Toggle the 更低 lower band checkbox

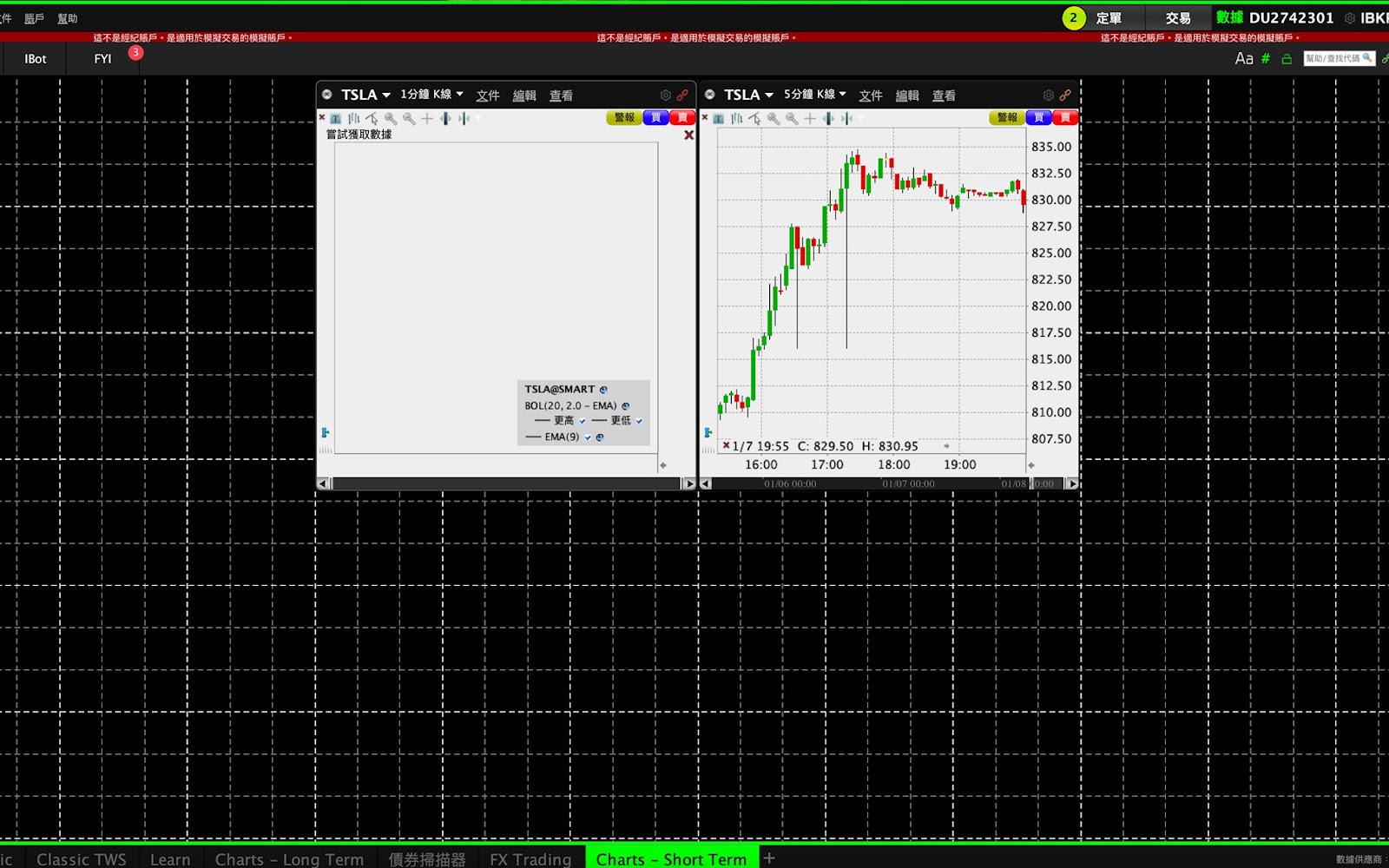point(640,421)
